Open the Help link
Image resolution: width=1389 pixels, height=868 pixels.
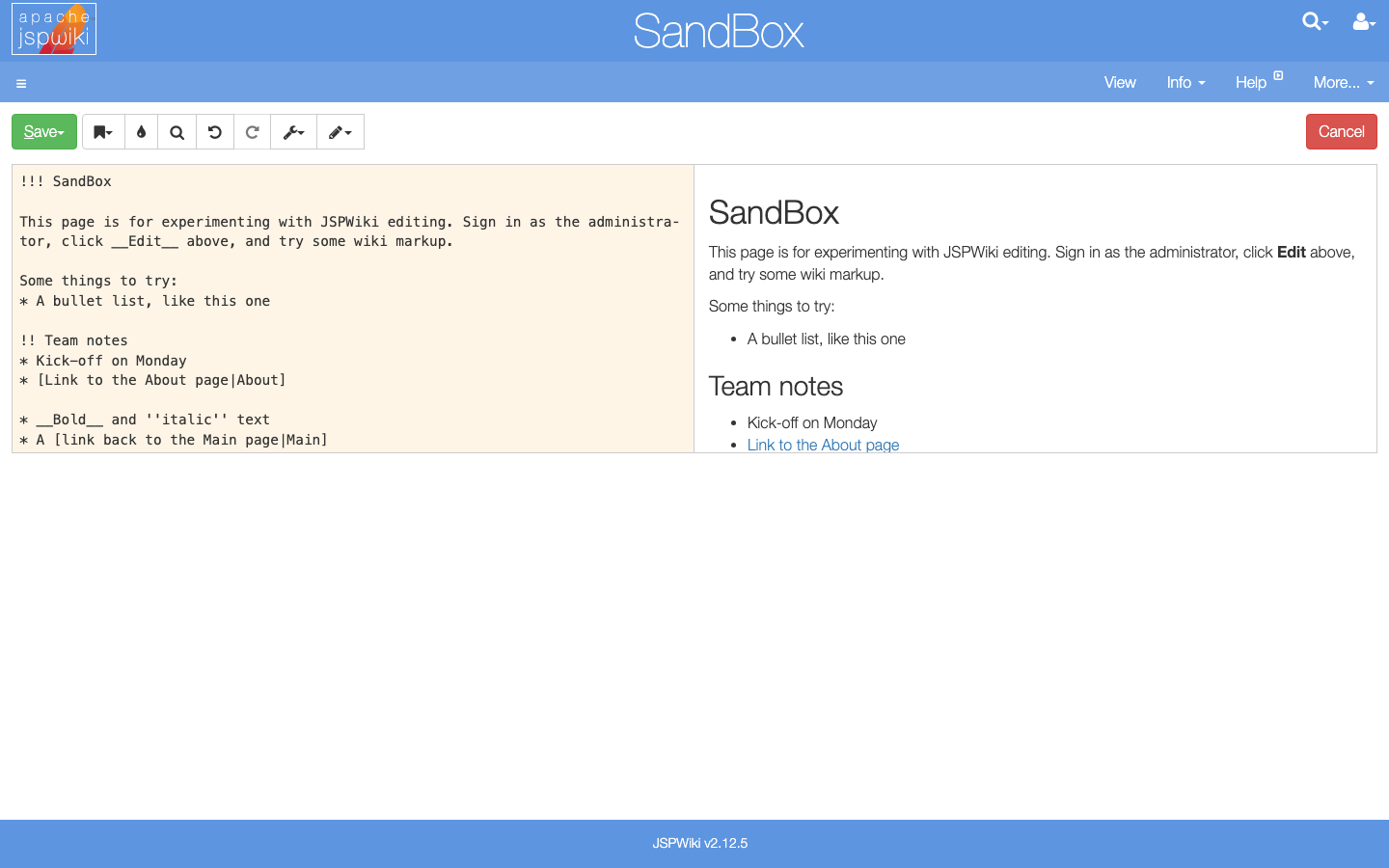pos(1259,83)
